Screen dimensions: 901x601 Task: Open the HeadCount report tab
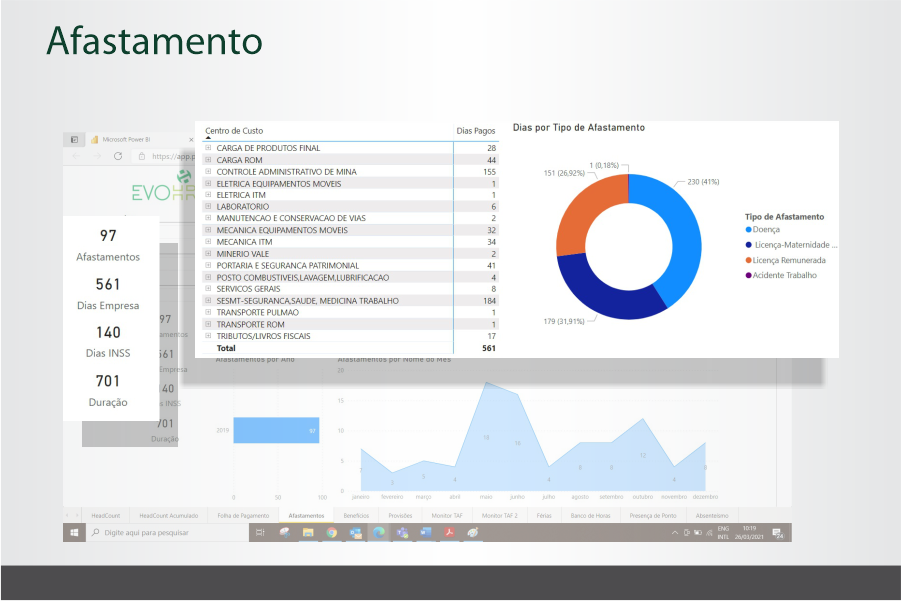pos(106,515)
